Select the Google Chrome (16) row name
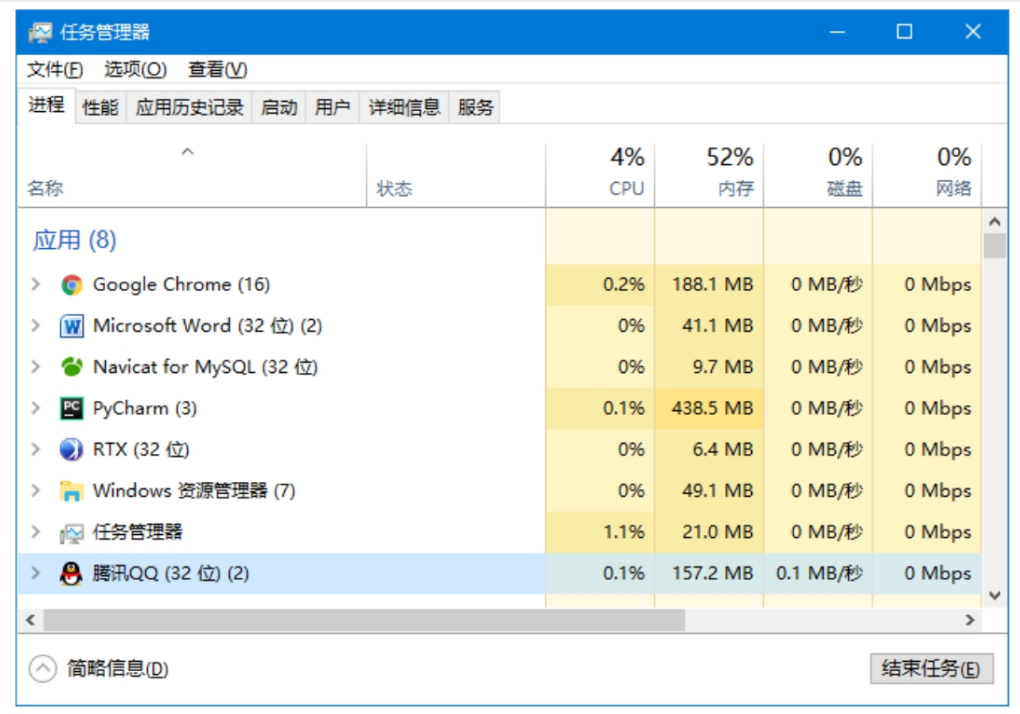The image size is (1020, 714). [x=181, y=285]
